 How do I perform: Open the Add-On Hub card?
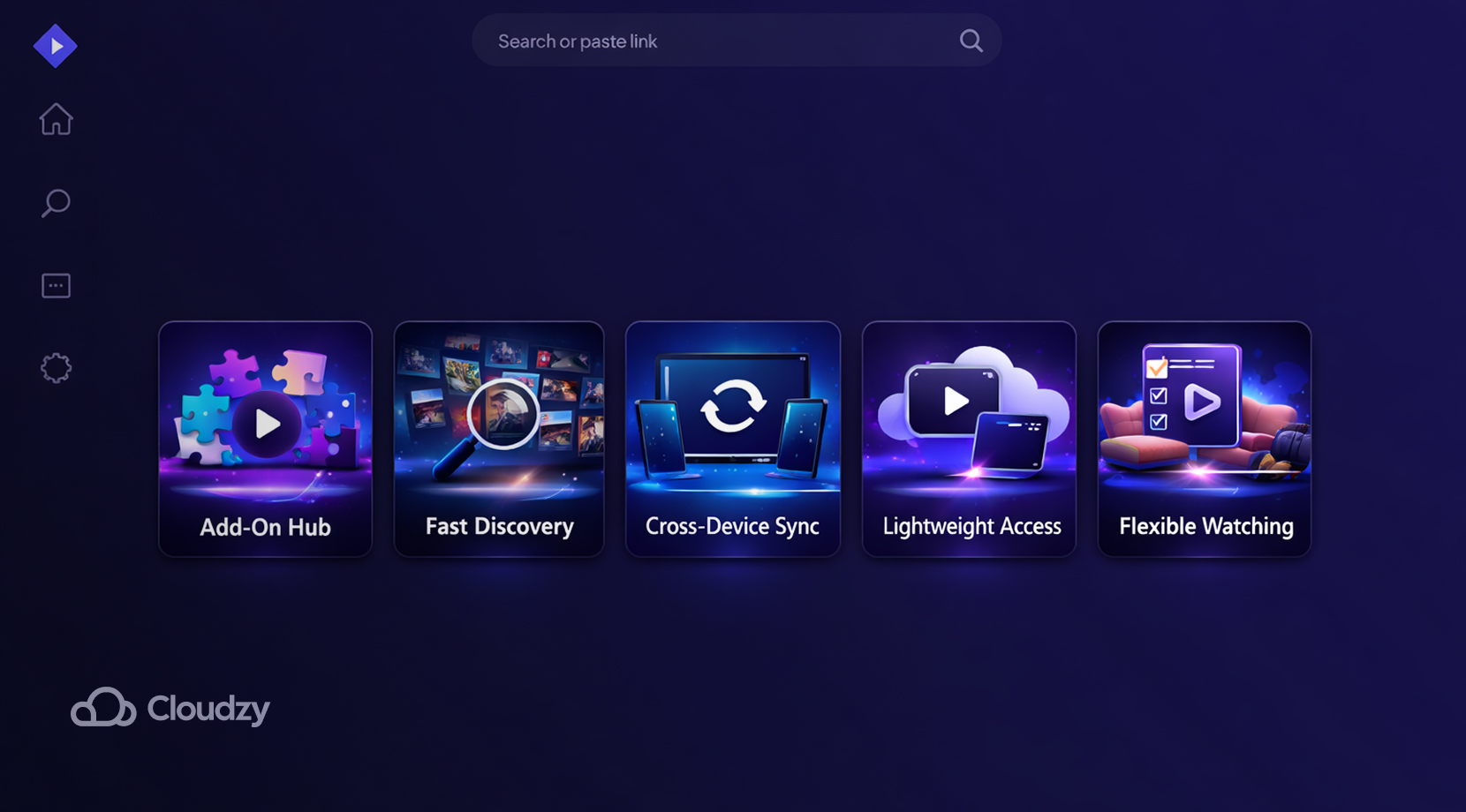[x=265, y=439]
